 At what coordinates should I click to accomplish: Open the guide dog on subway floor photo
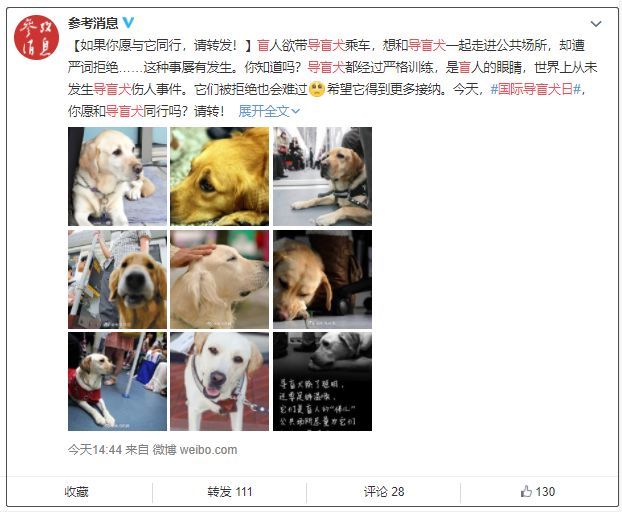point(323,176)
